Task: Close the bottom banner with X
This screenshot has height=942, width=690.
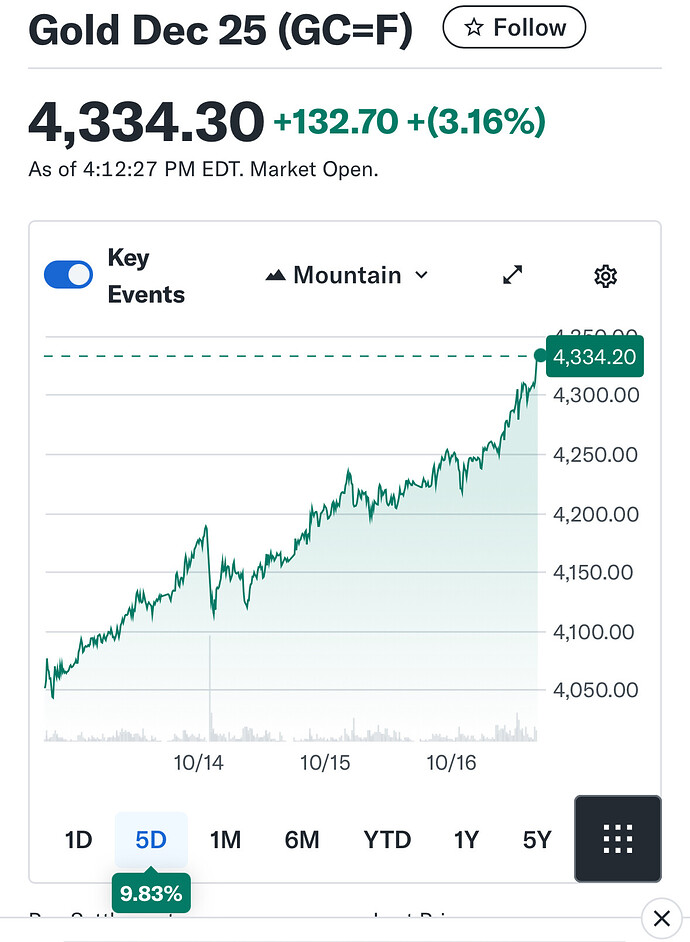Action: point(660,918)
